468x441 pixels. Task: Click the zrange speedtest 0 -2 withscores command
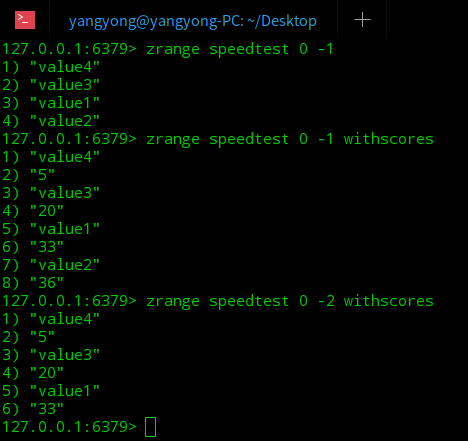coord(290,301)
